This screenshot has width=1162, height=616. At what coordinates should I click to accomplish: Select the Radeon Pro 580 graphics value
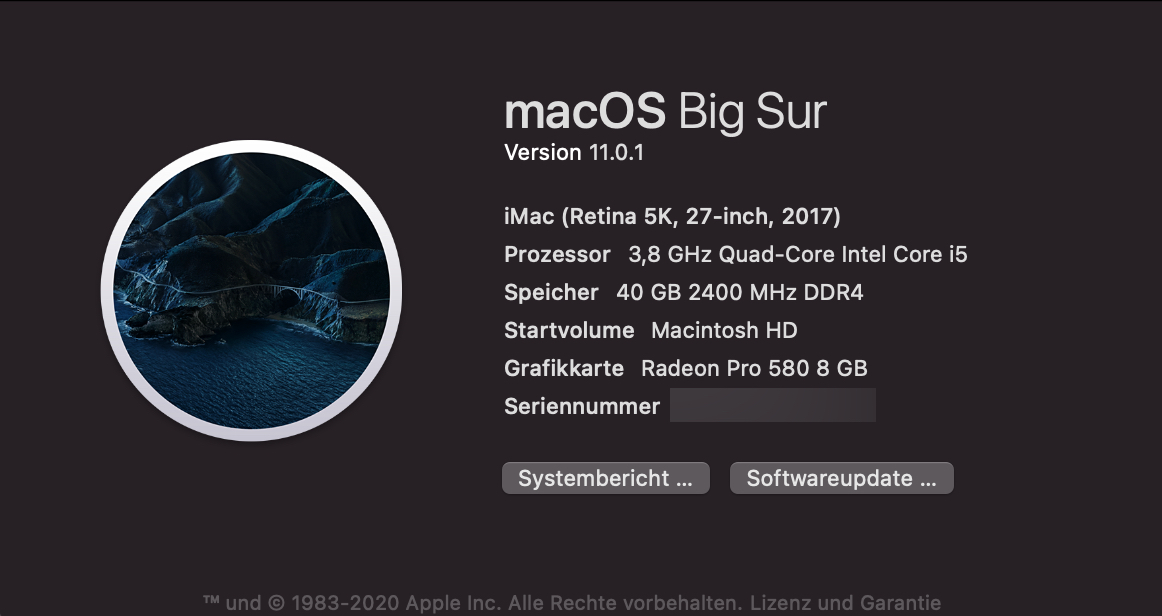coord(754,368)
